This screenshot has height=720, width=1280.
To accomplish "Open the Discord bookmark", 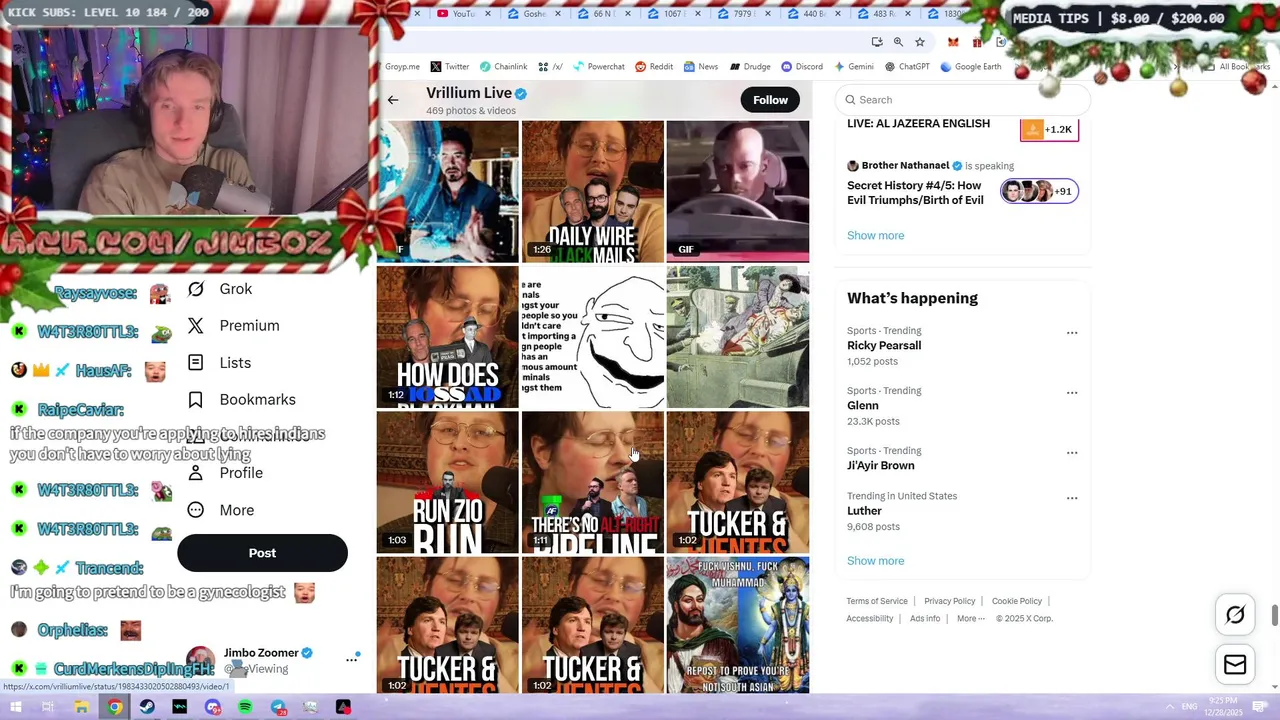I will point(802,67).
